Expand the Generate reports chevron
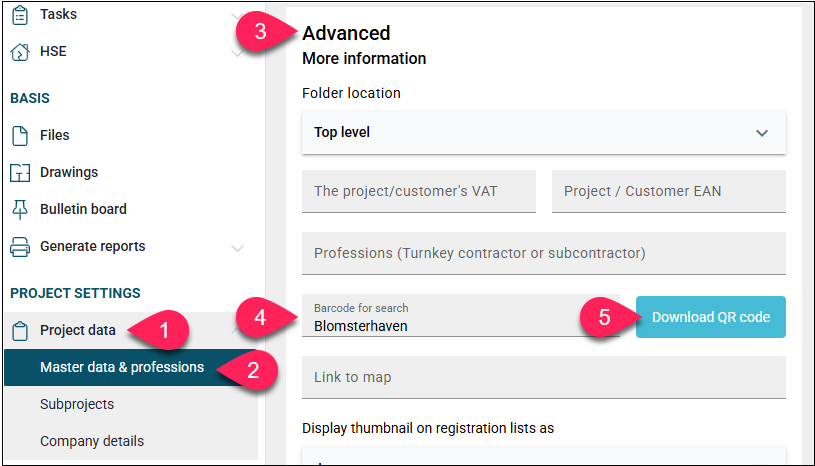The width and height of the screenshot is (815, 466). click(x=237, y=248)
